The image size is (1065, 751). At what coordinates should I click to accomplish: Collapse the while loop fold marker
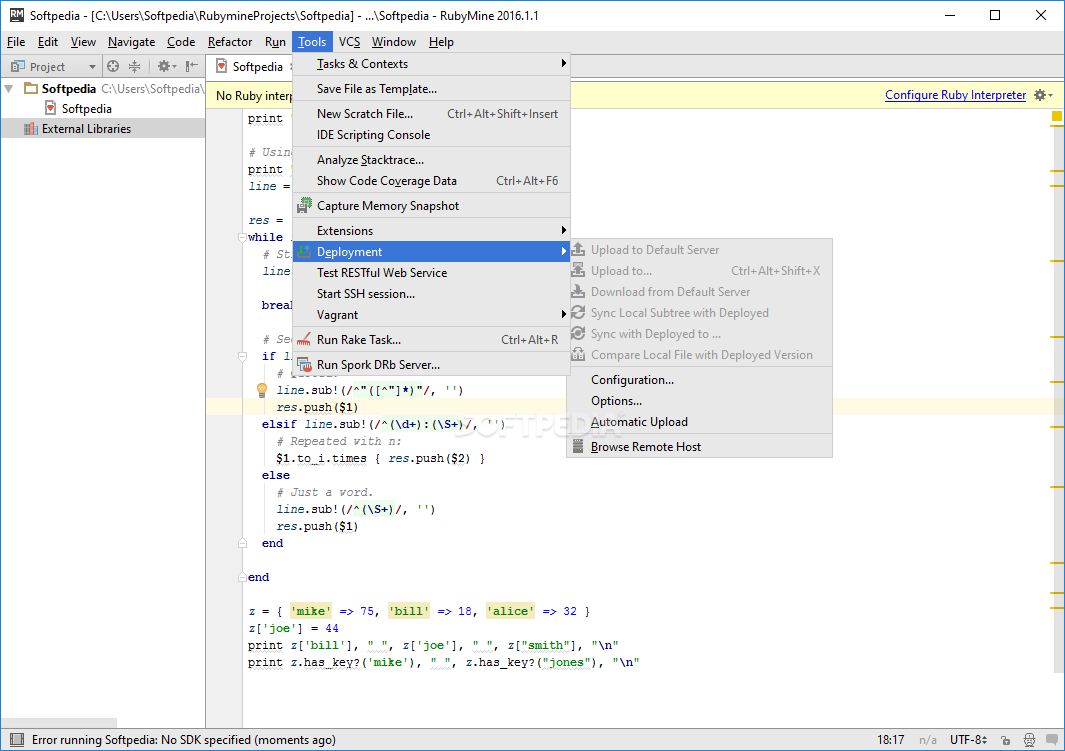coord(242,238)
